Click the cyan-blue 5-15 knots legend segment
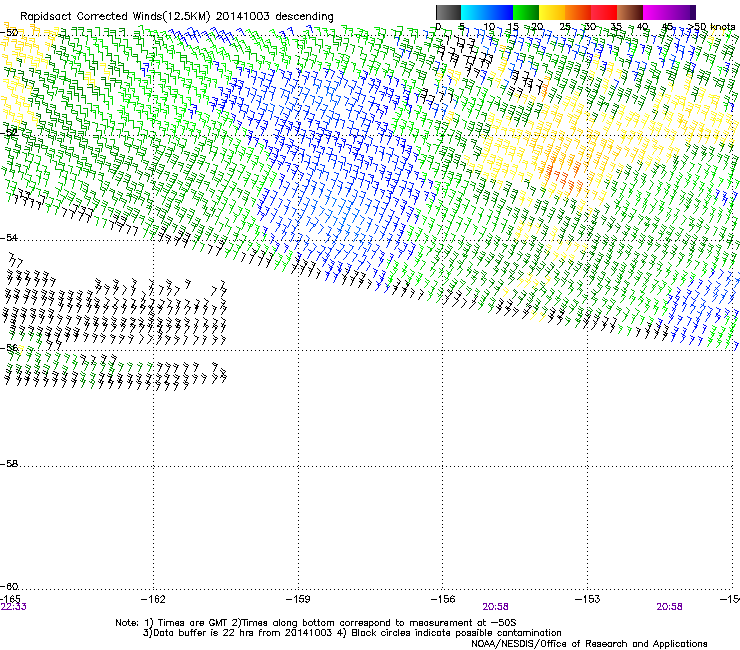Screen dimensions: 740x650 click(x=487, y=12)
